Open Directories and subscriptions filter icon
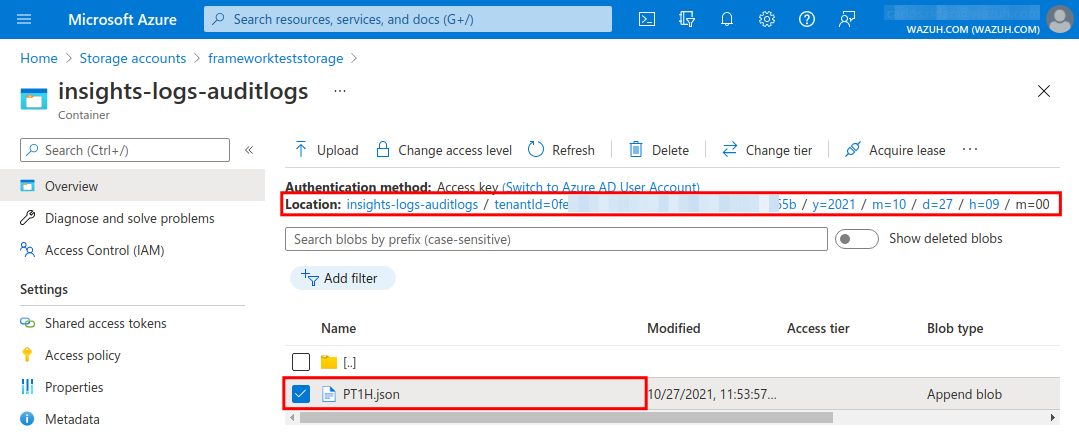Image resolution: width=1079 pixels, height=442 pixels. click(x=687, y=19)
